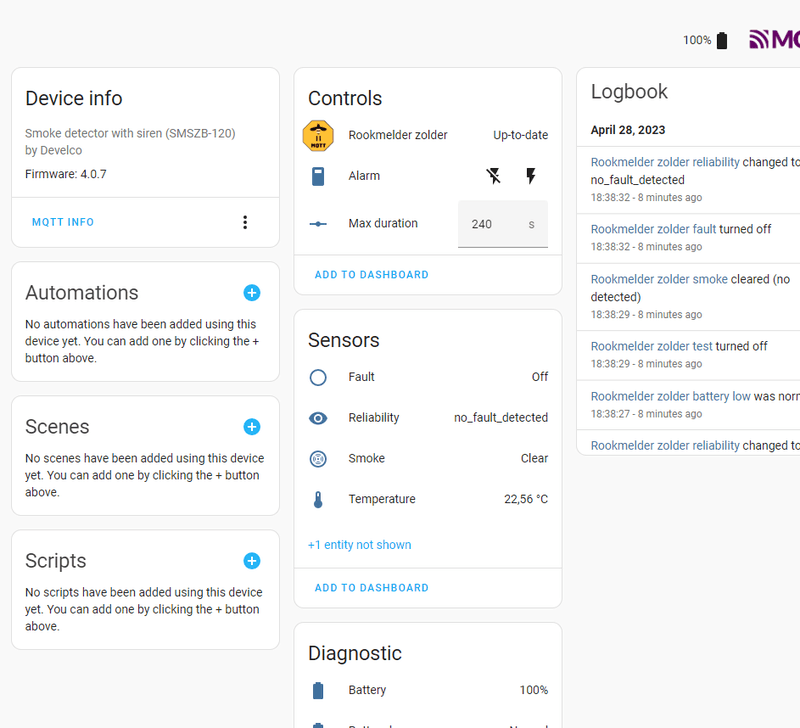Screen dimensions: 800x728
Task: Open the Battery diagnostic entity row
Action: (x=428, y=690)
